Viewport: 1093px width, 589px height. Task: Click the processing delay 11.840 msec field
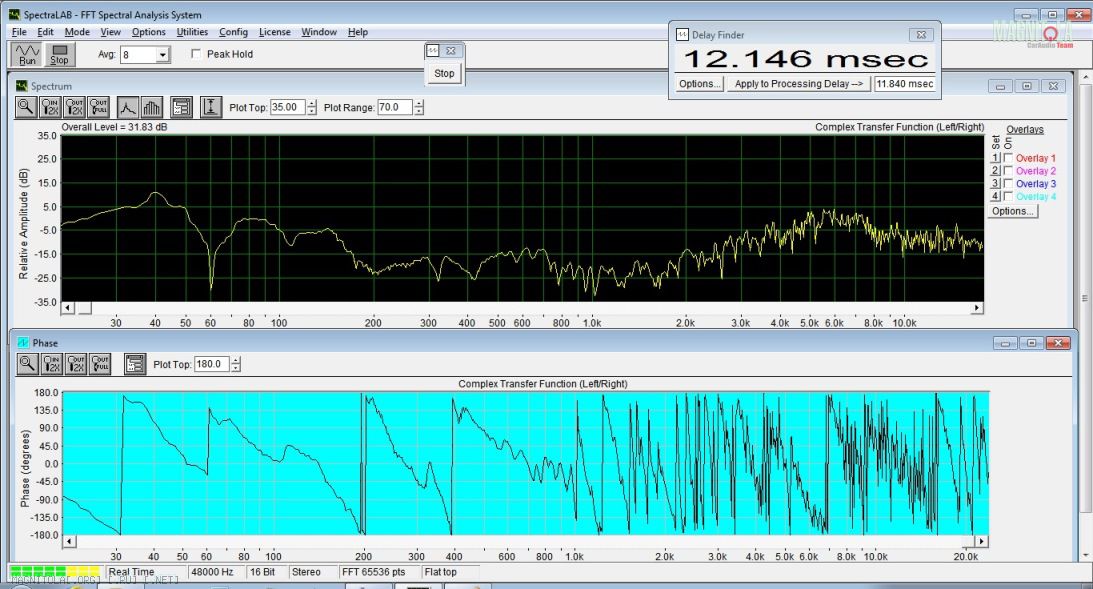click(x=905, y=84)
